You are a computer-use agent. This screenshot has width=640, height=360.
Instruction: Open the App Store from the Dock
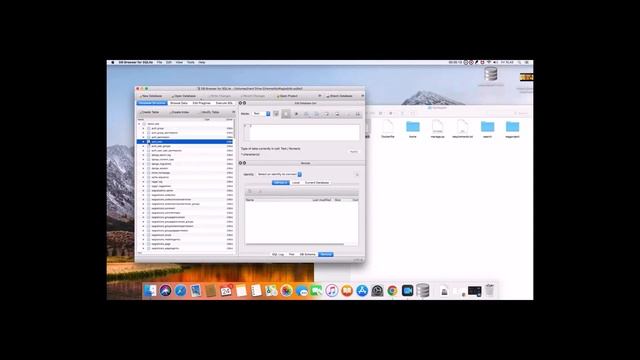point(362,291)
